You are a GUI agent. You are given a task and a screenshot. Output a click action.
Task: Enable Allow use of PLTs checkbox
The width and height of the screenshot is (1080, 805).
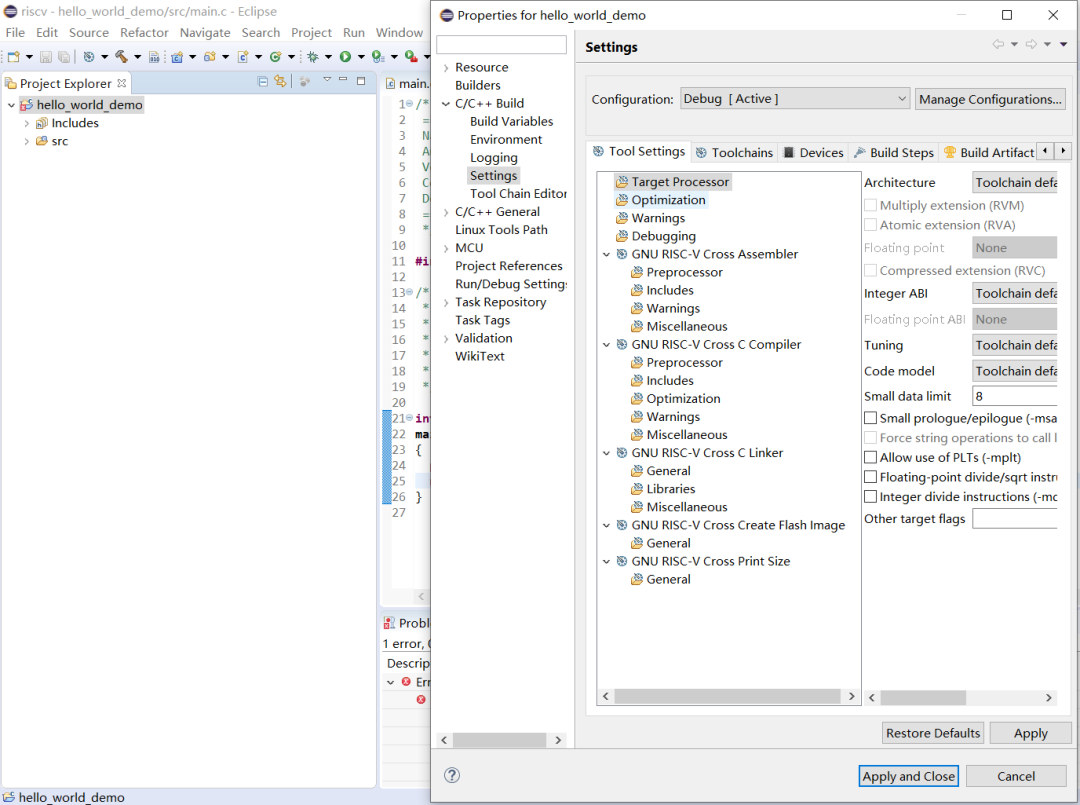point(871,457)
